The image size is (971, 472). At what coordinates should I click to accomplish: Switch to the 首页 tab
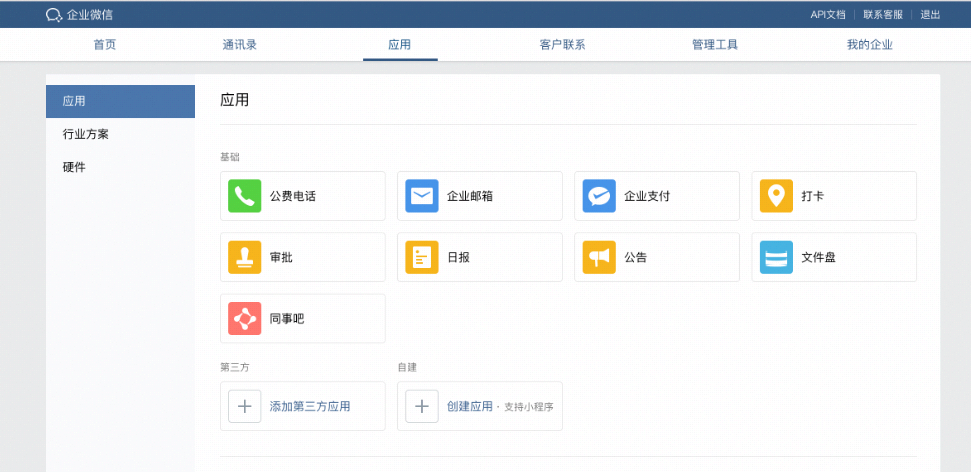(105, 45)
